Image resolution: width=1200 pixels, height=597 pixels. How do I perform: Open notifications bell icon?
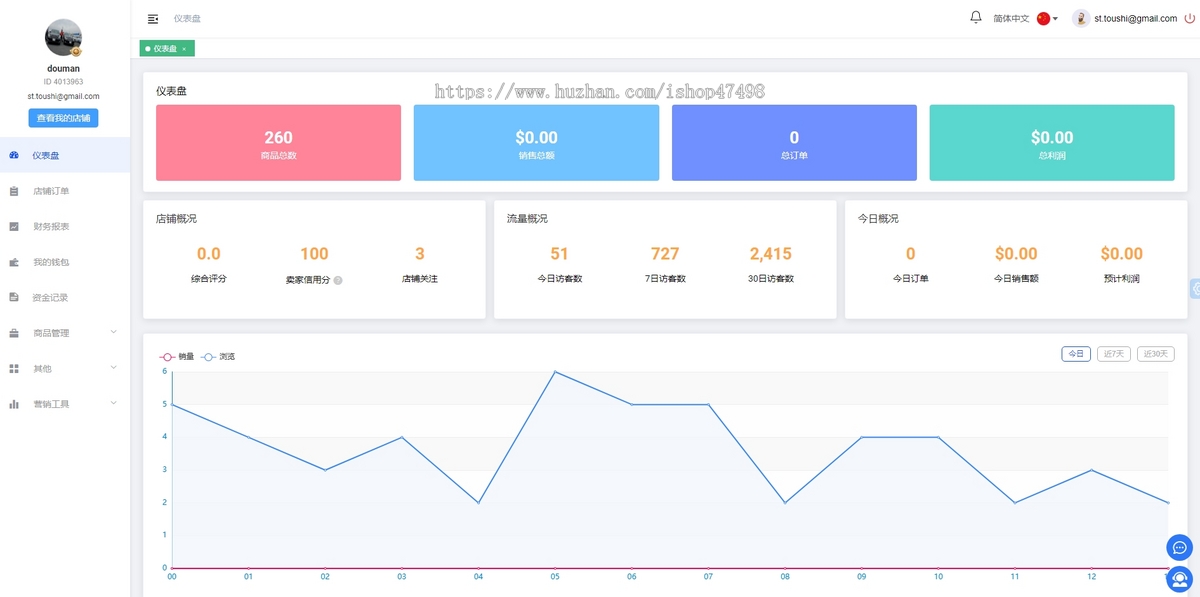(976, 18)
